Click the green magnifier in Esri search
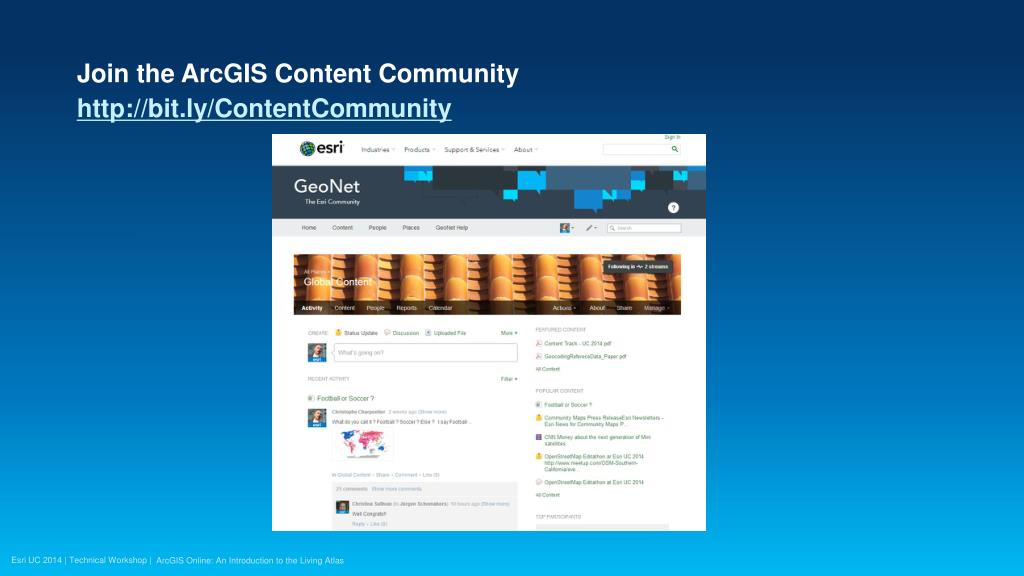 (x=675, y=149)
